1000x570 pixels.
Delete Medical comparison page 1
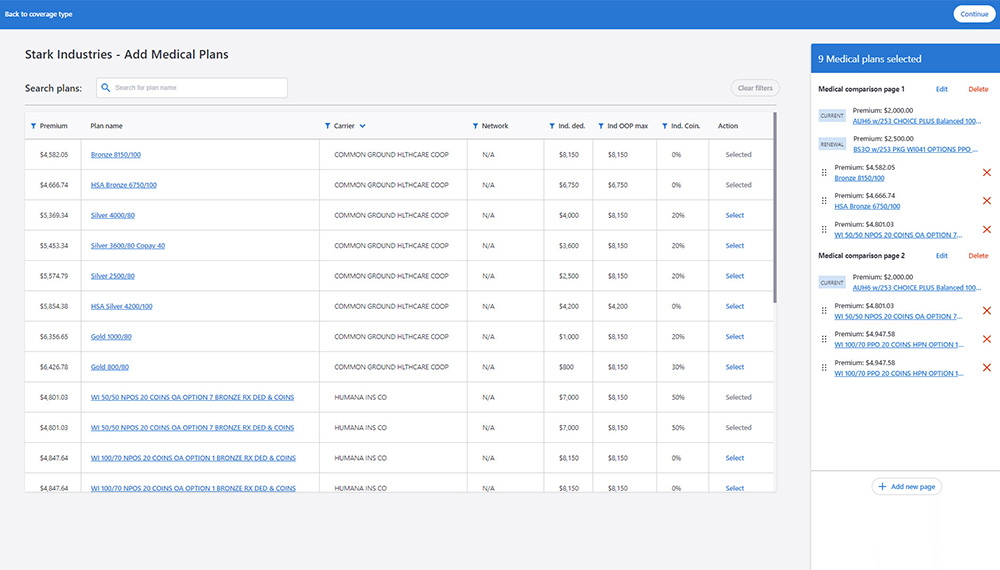click(978, 89)
